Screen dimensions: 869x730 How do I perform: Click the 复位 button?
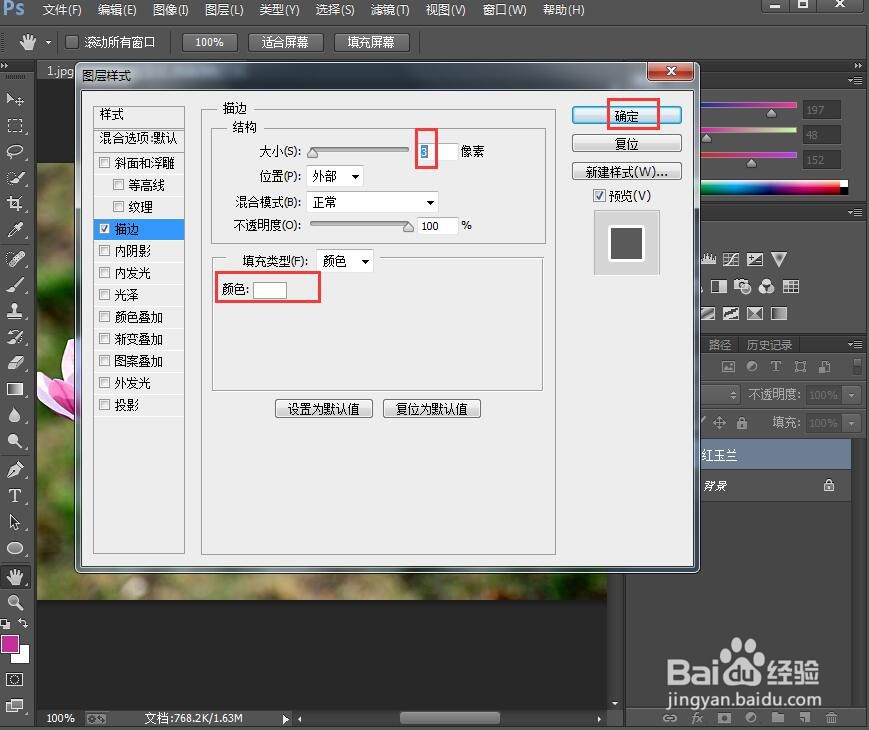[x=627, y=144]
